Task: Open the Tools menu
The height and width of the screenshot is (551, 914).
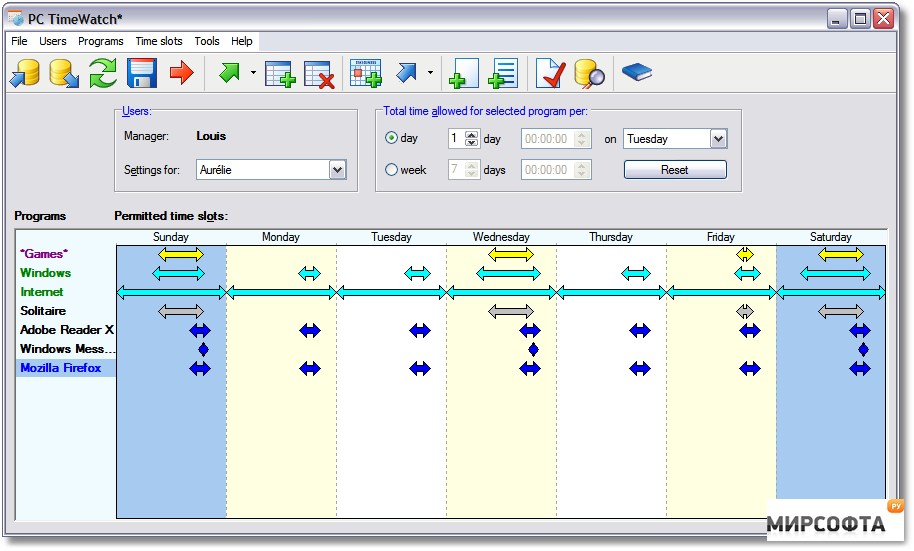Action: (206, 41)
